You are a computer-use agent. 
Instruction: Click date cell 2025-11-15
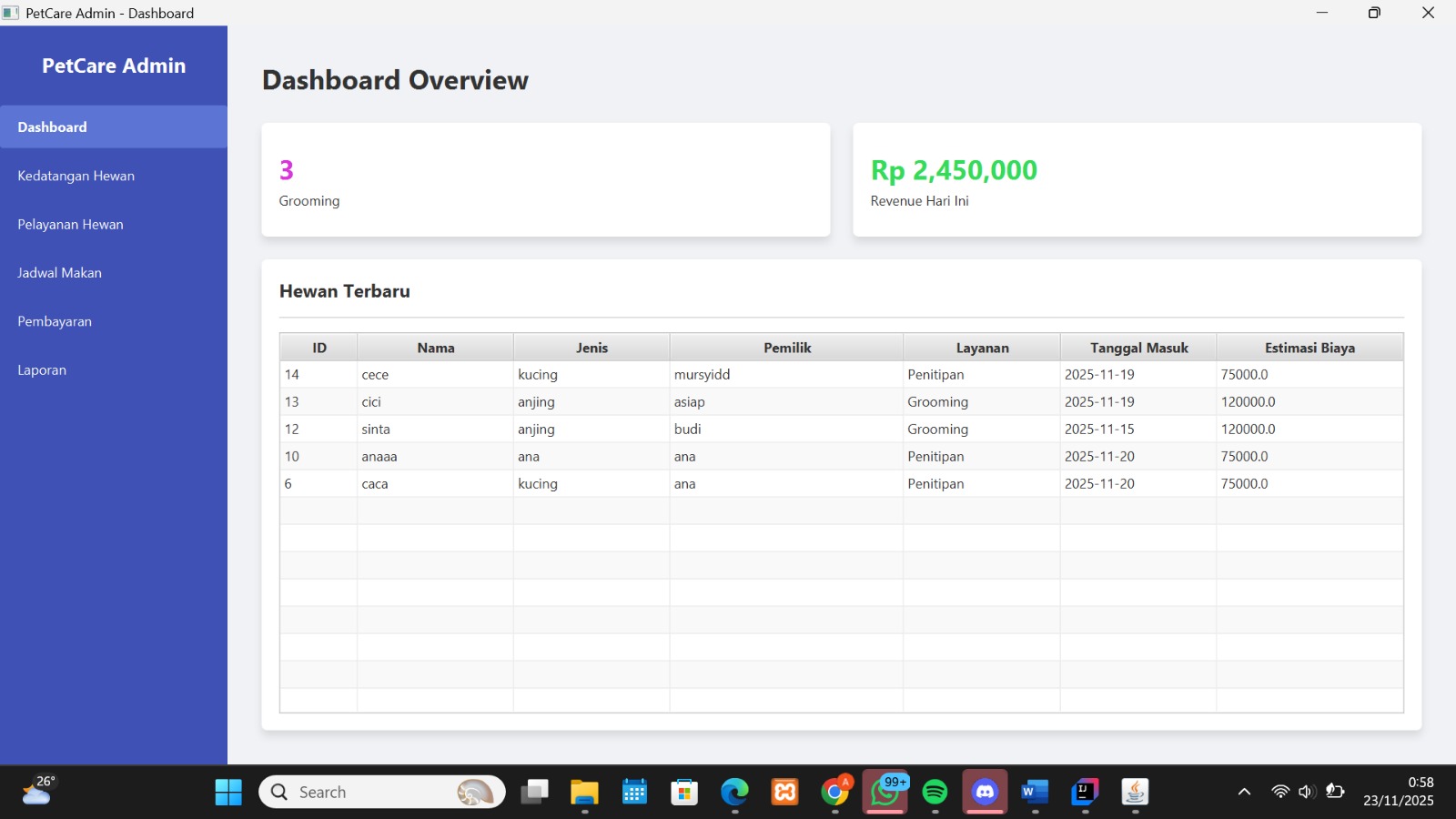coord(1139,430)
